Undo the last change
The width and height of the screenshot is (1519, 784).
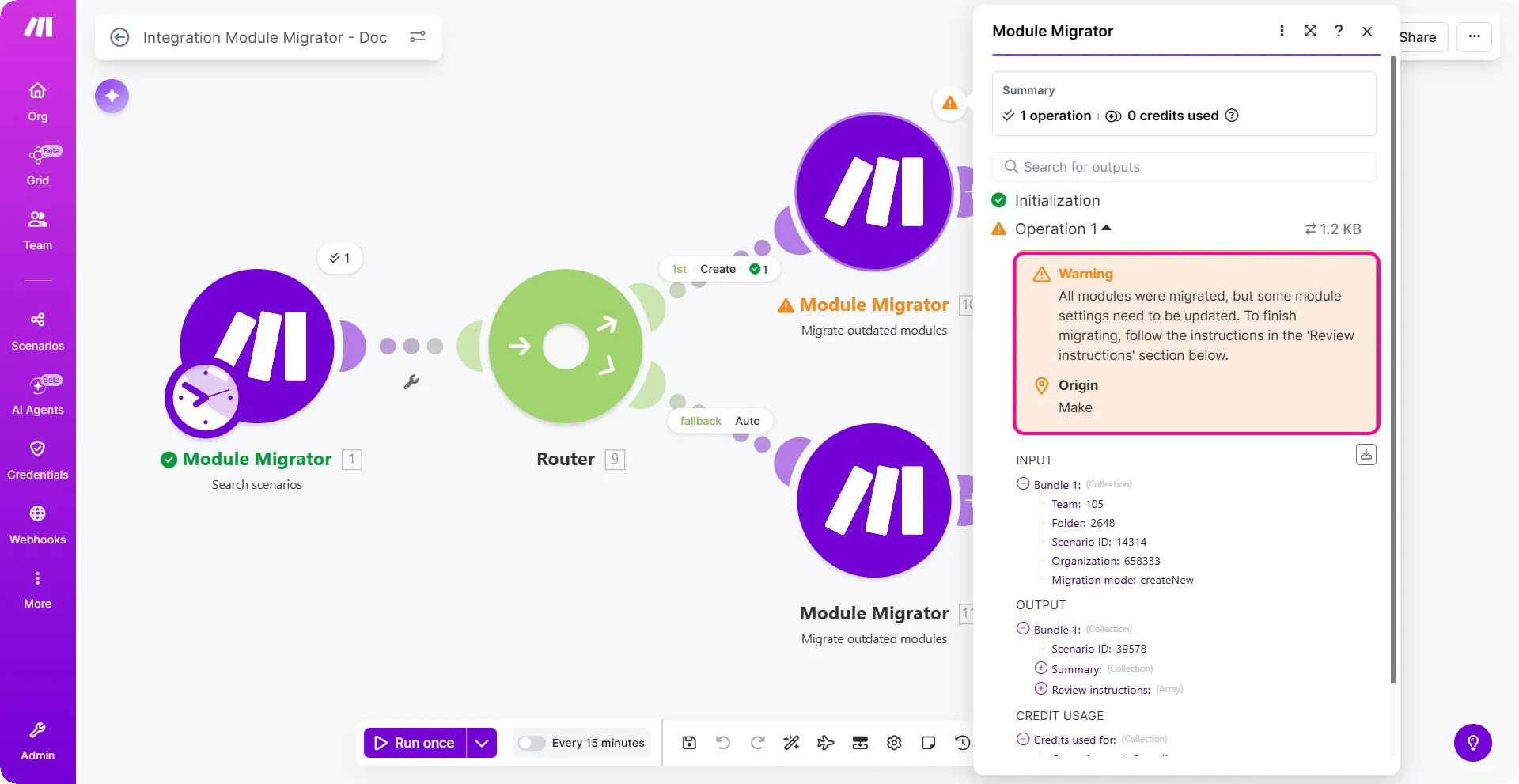(723, 743)
